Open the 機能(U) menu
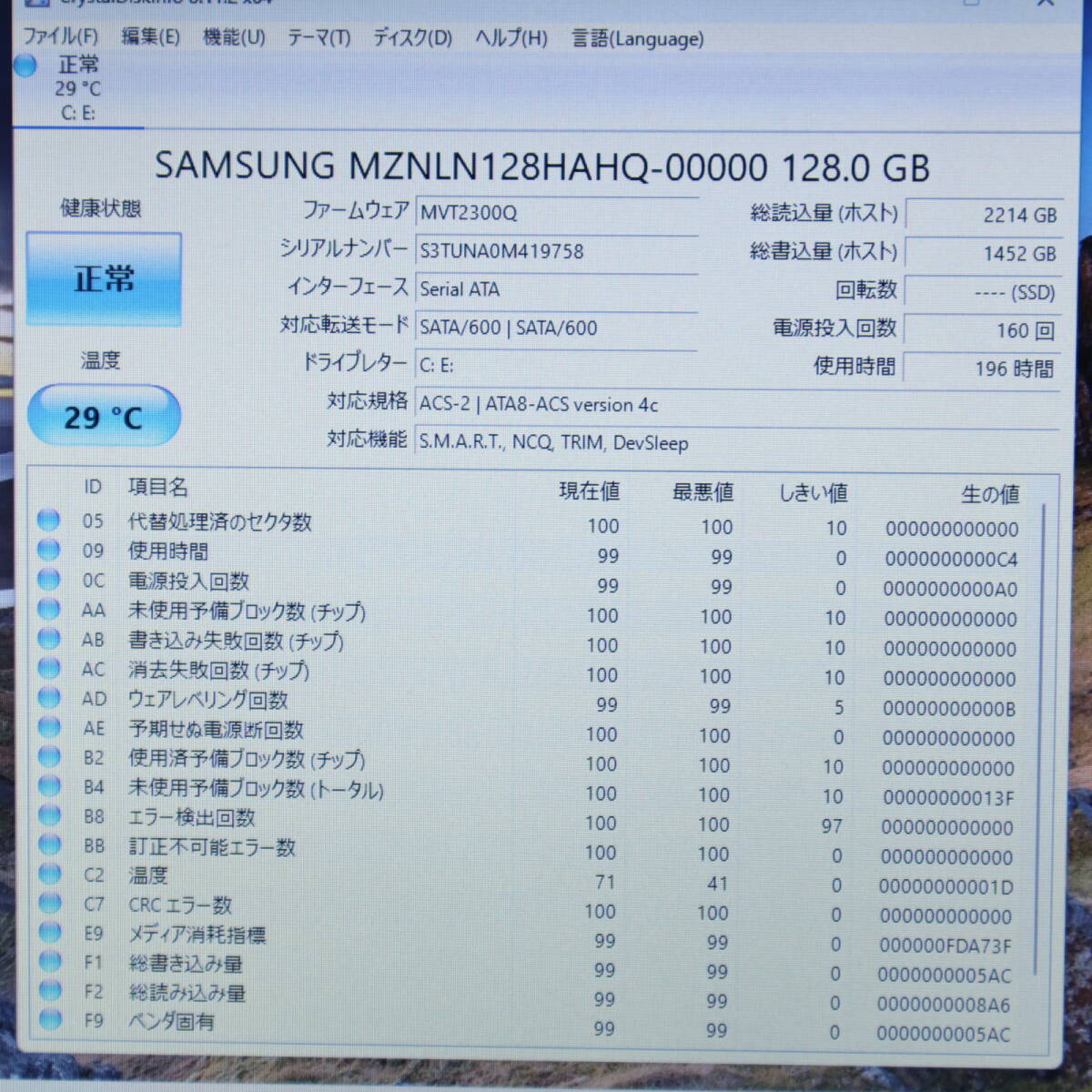1092x1092 pixels. [x=234, y=37]
